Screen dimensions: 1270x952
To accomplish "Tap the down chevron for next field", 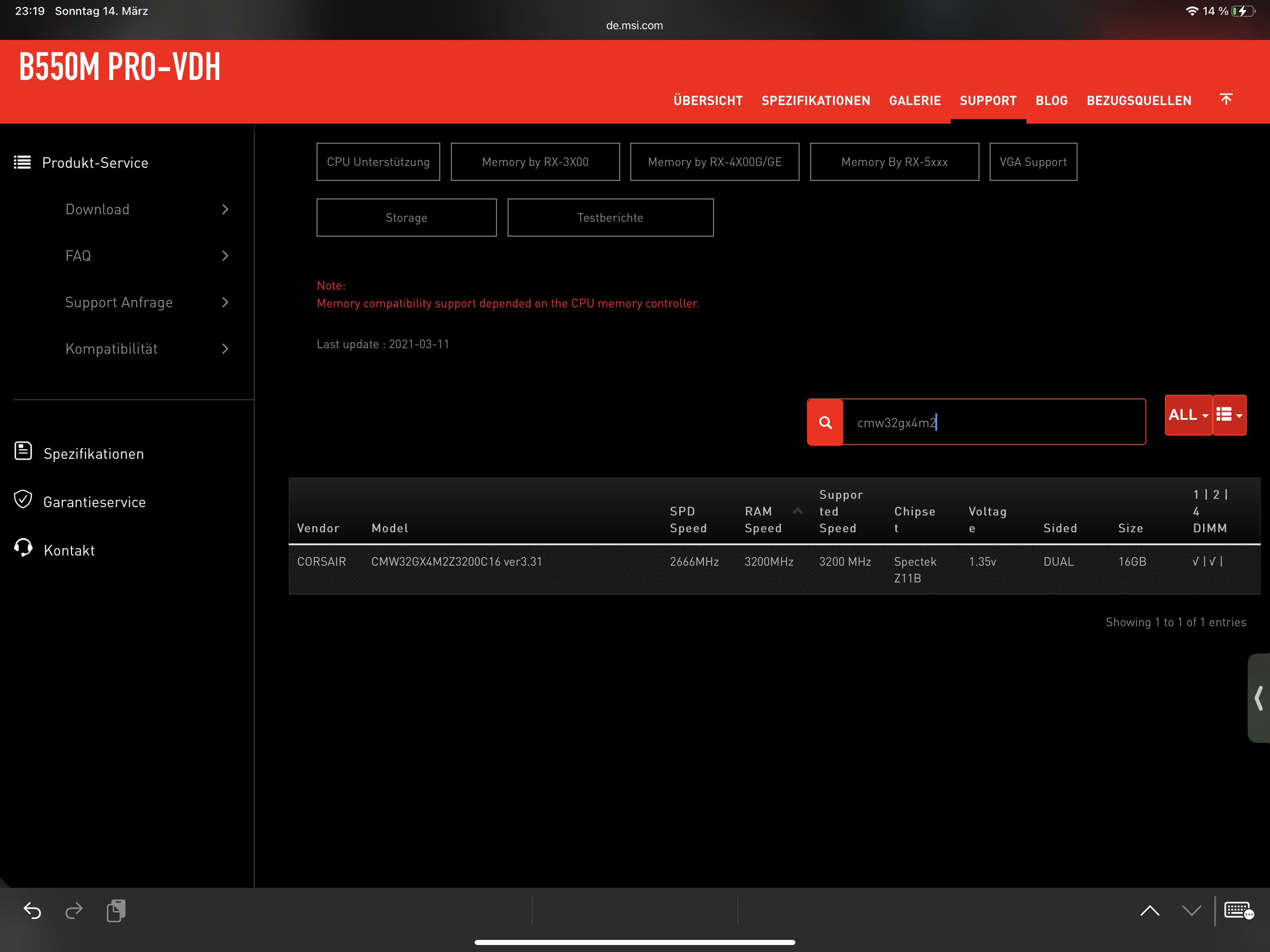I will click(x=1191, y=911).
